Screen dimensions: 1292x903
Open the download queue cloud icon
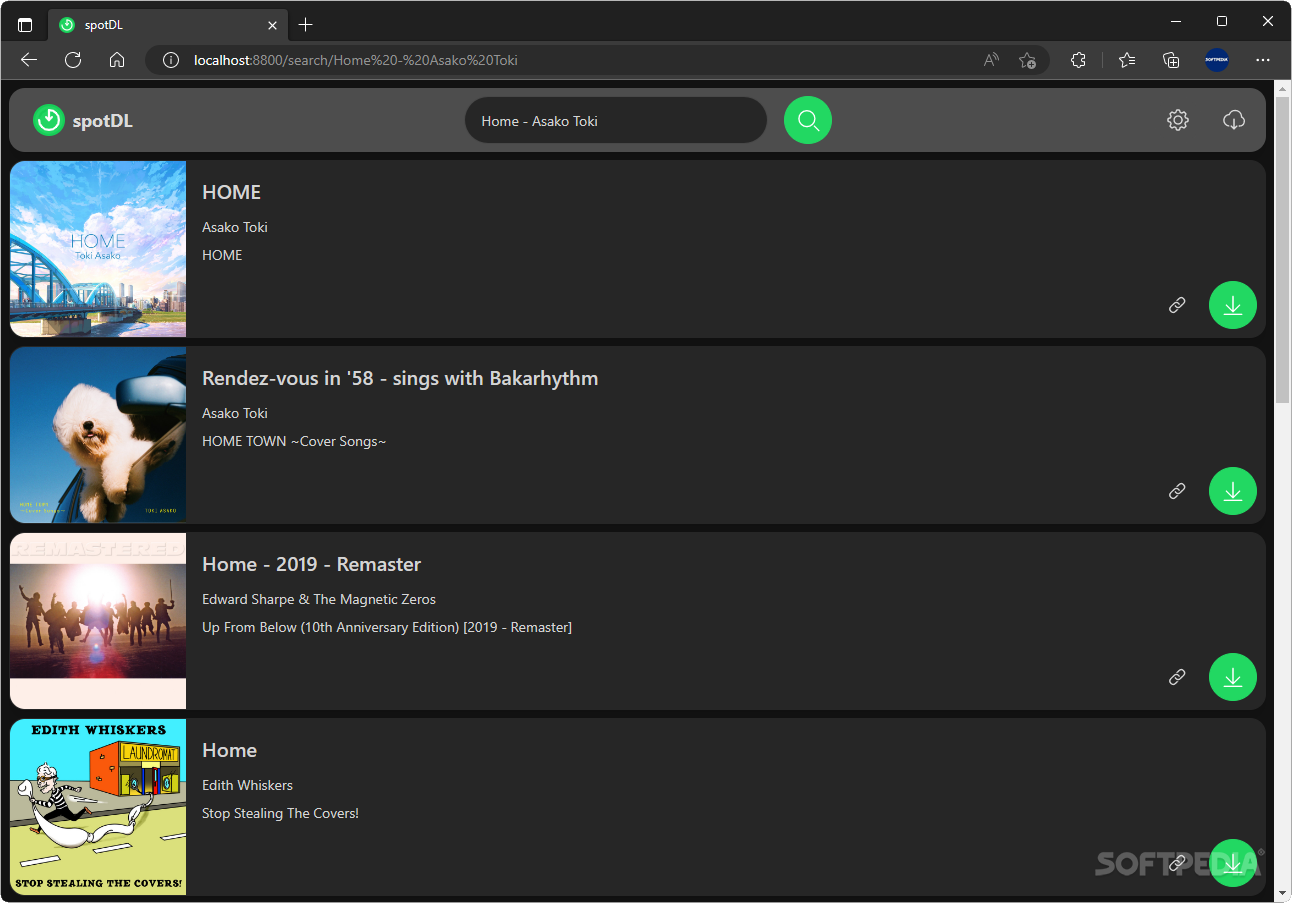coord(1234,120)
